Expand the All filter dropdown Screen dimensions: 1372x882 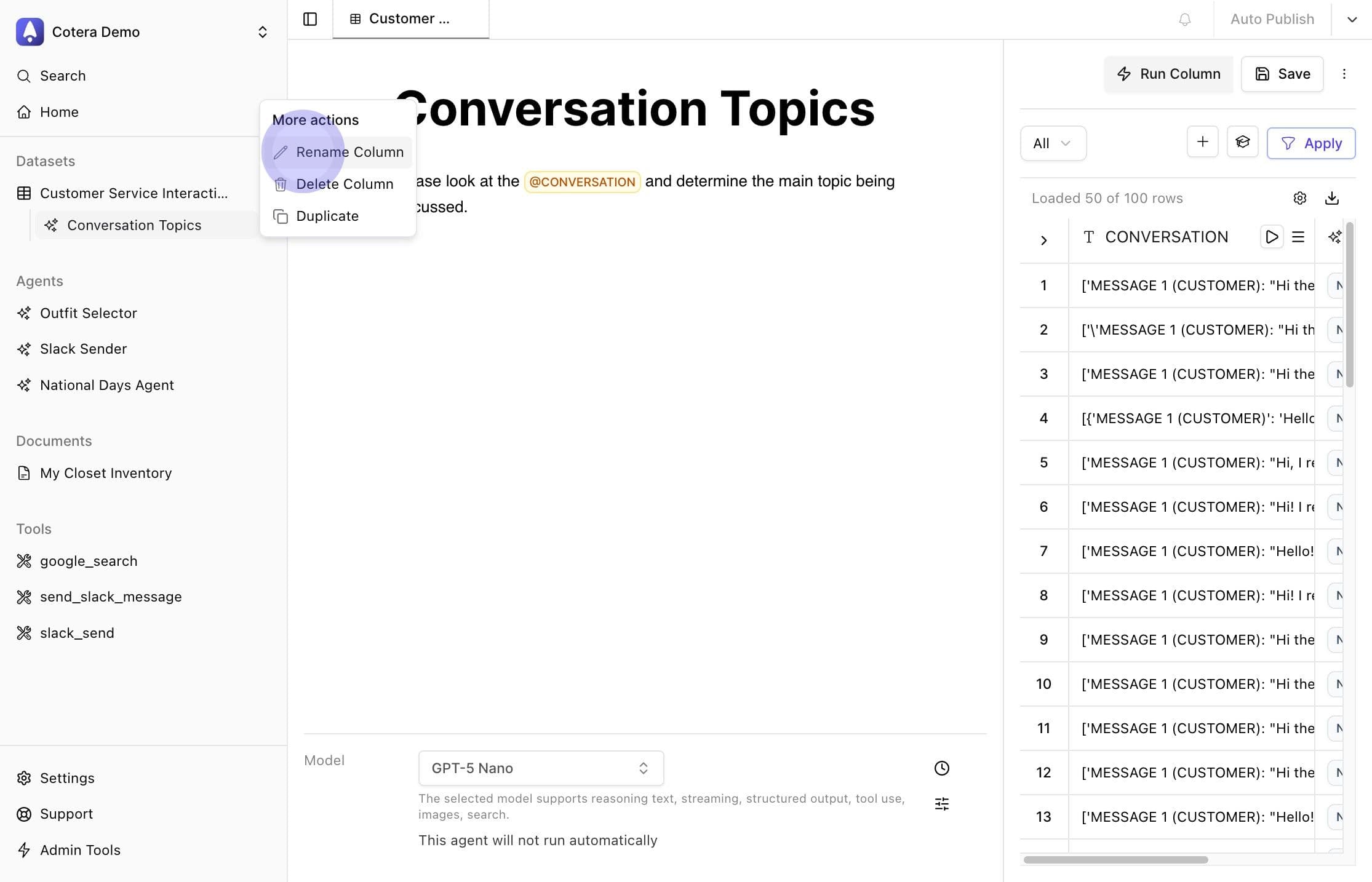click(x=1053, y=143)
